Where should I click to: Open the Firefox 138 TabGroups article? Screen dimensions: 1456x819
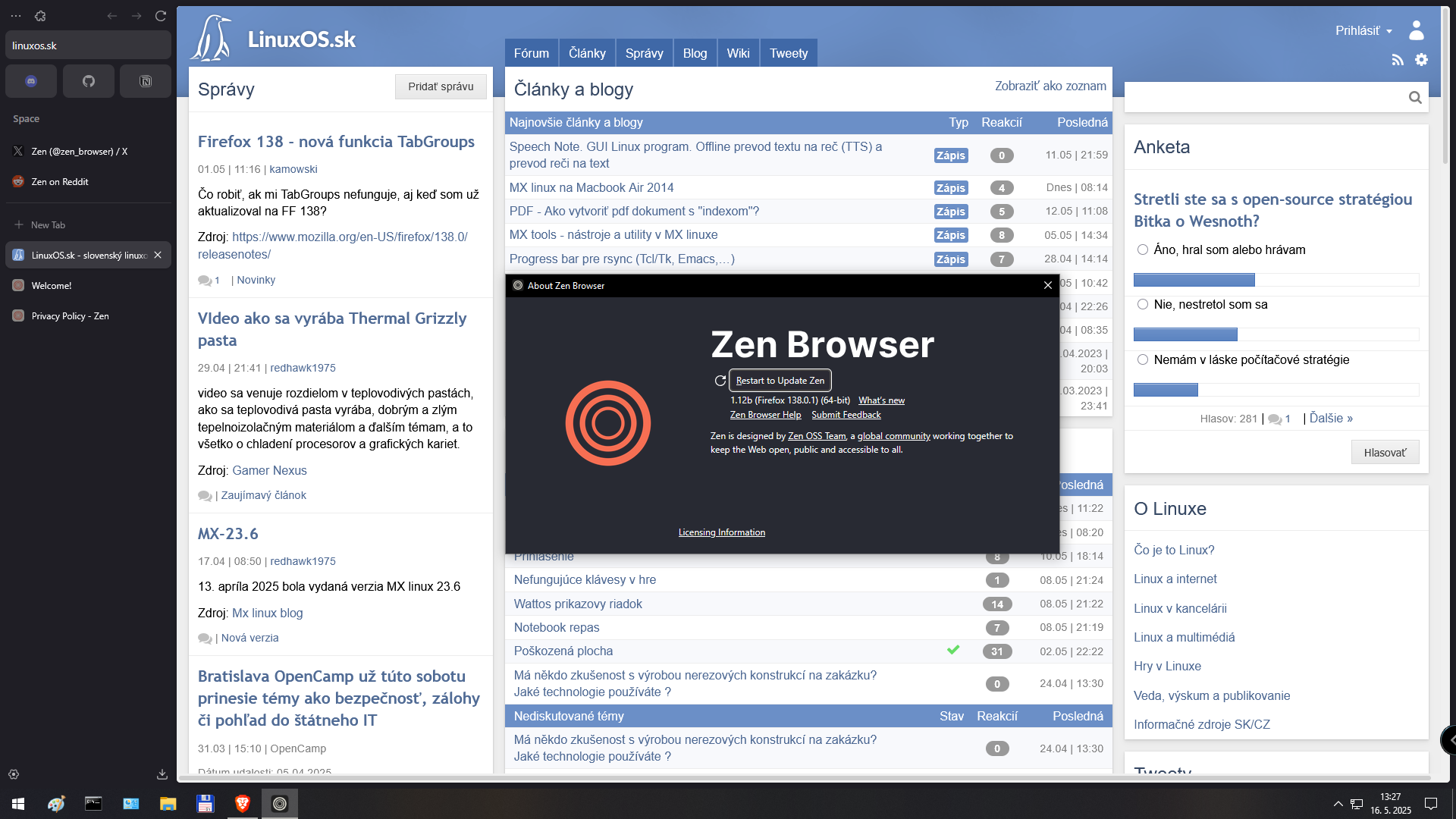[x=336, y=142]
